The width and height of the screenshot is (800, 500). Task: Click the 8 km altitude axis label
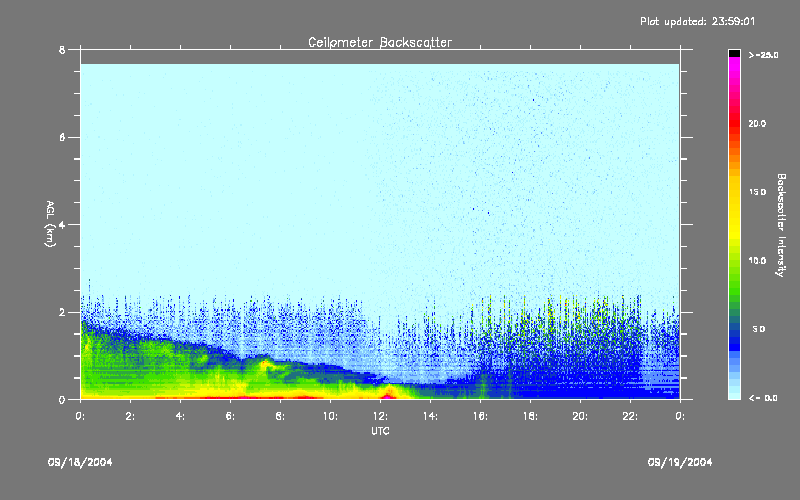tap(62, 50)
